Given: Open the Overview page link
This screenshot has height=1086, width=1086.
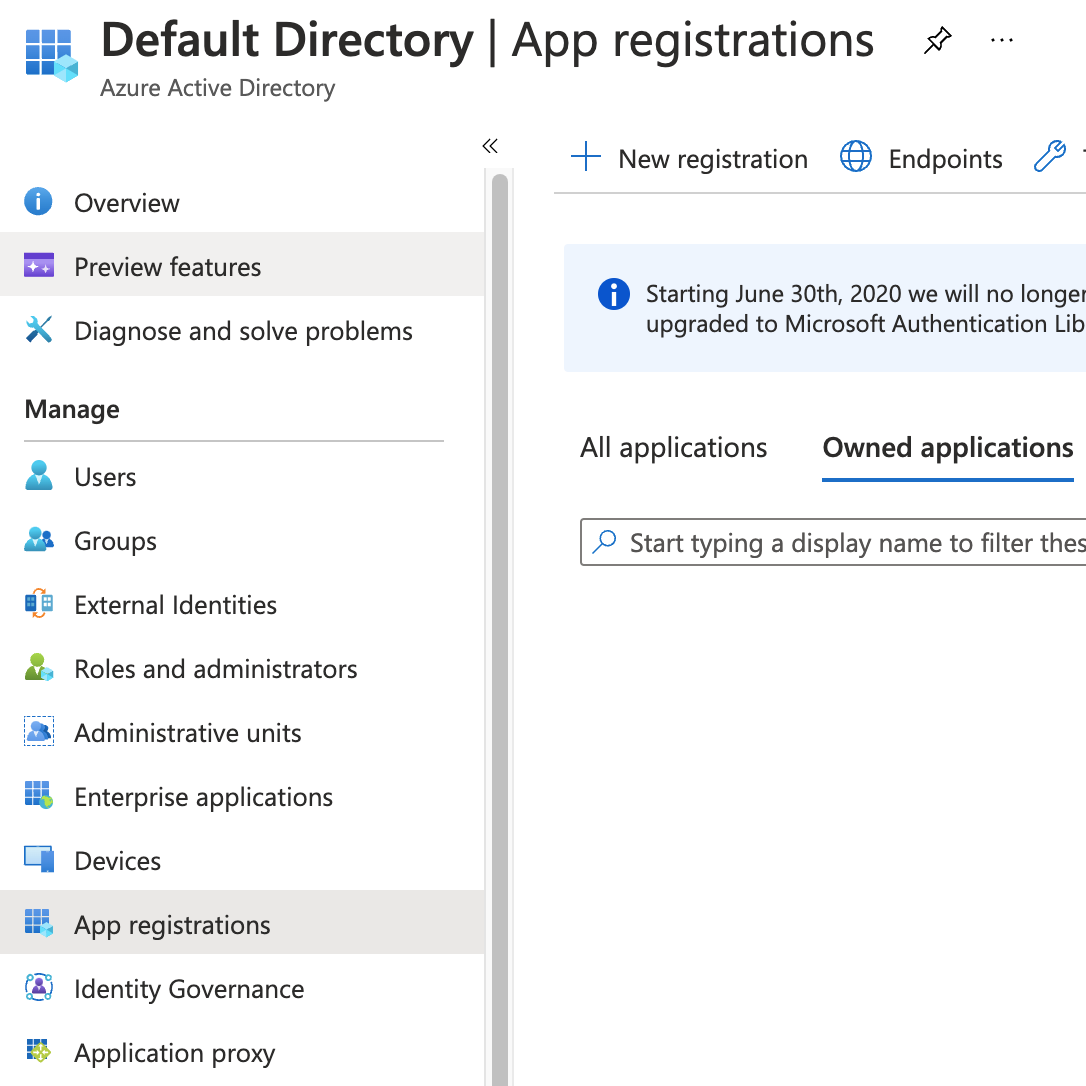Looking at the screenshot, I should click(x=127, y=202).
